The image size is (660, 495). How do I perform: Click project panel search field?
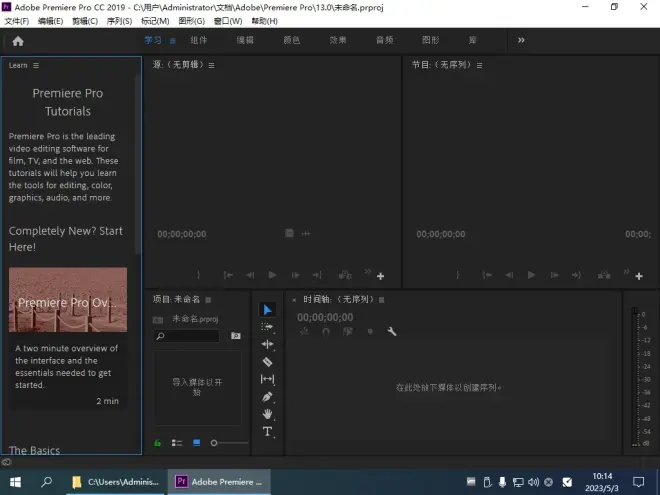point(187,336)
